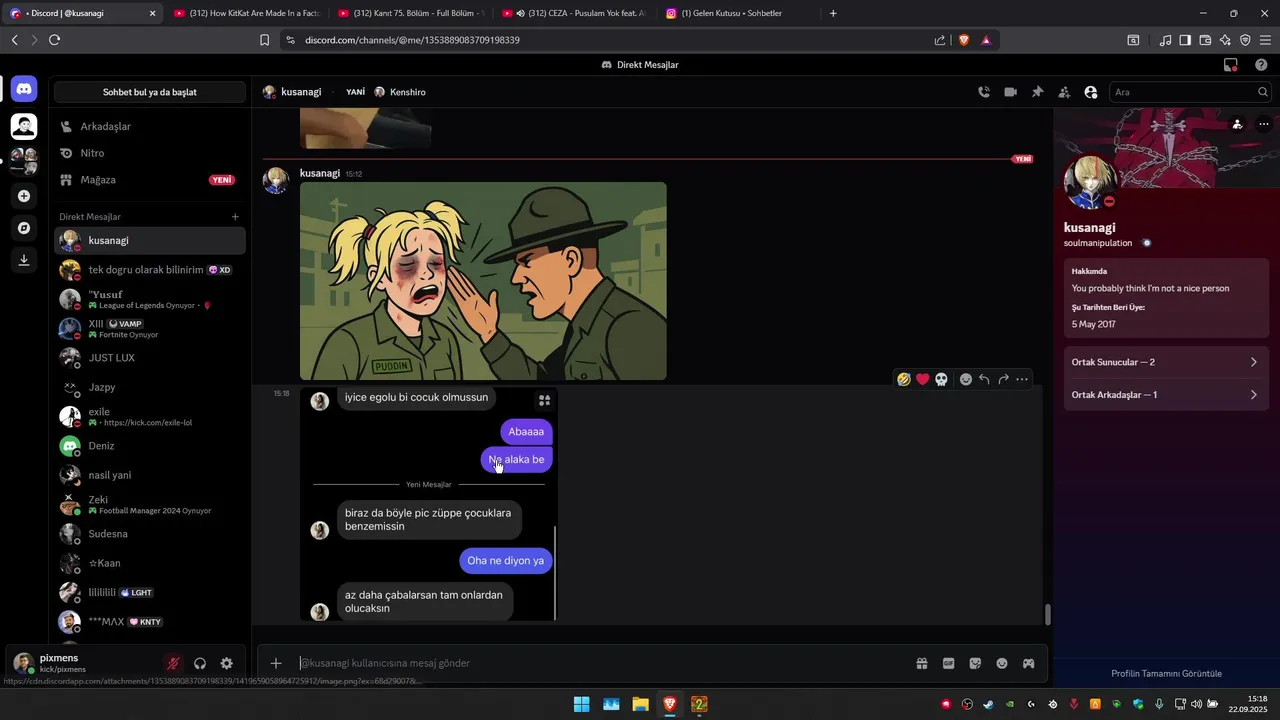Open Brave hamburger menu
This screenshot has height=720, width=1280.
tap(1265, 40)
